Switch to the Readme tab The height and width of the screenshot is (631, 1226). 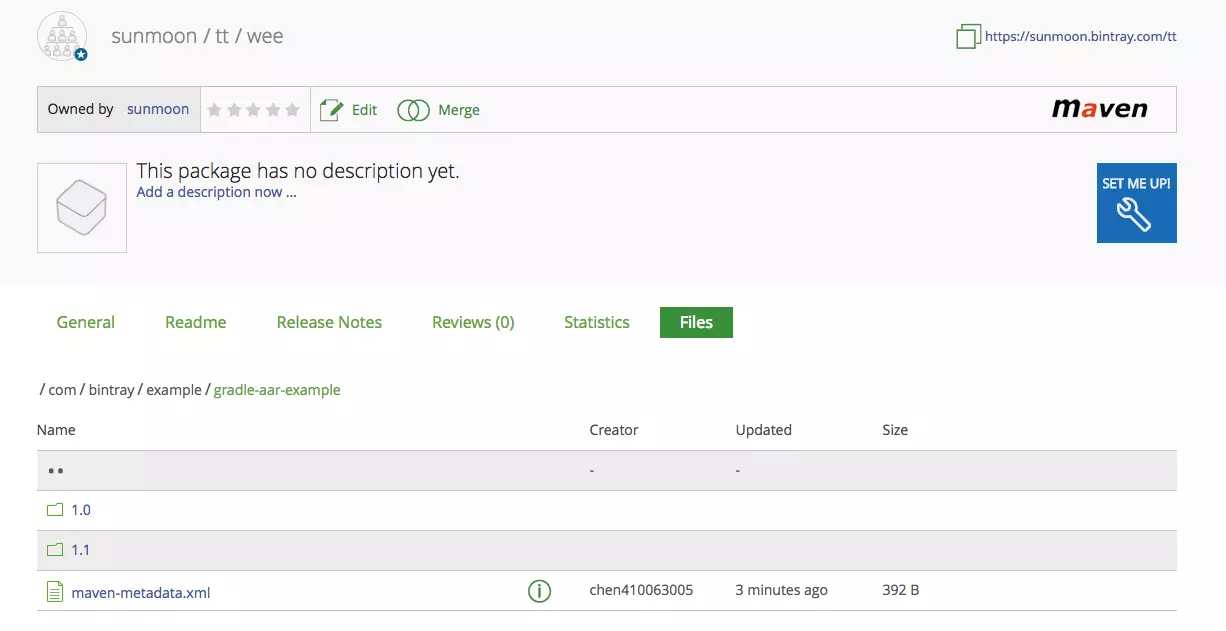tap(196, 322)
